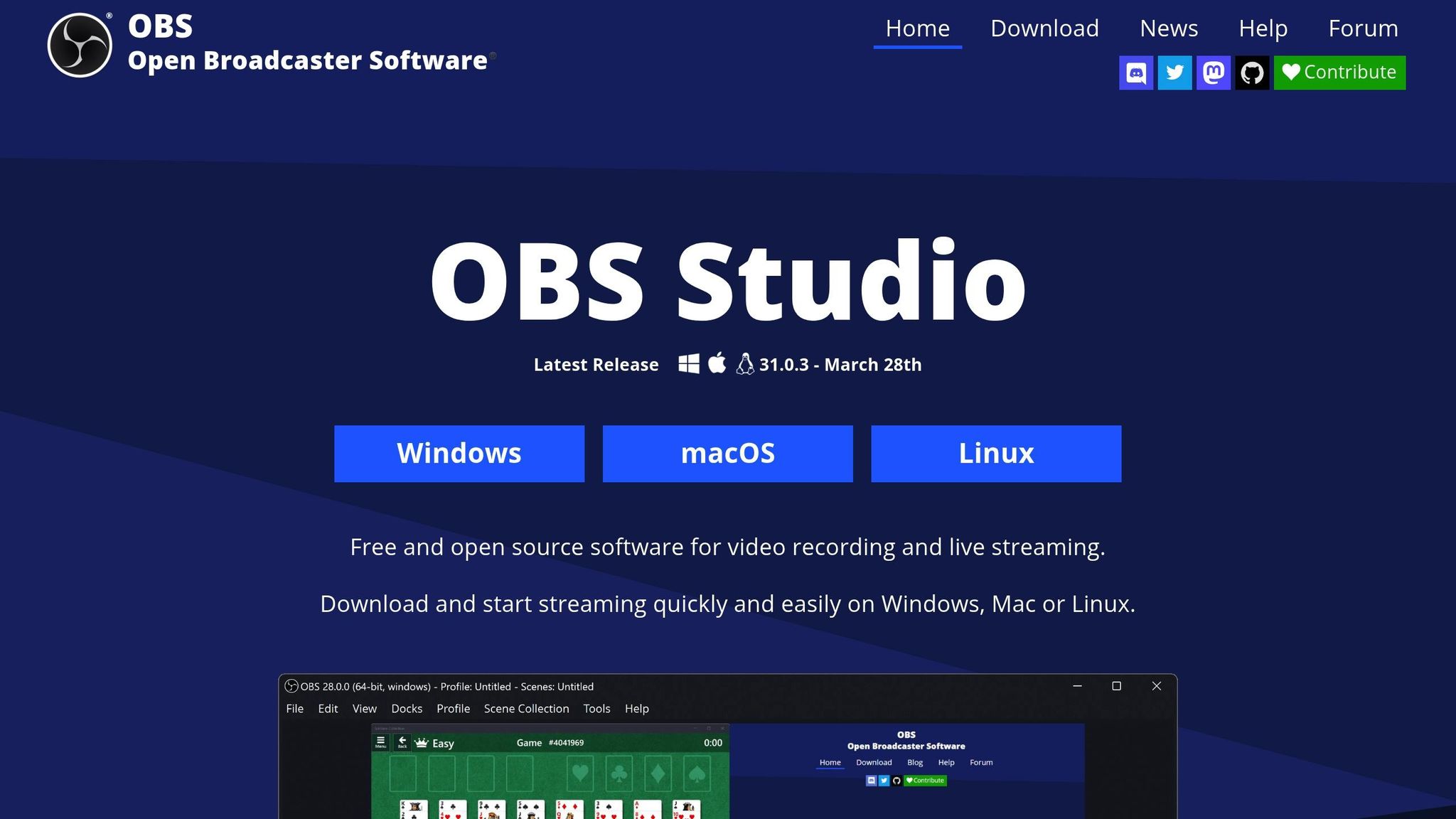Click the solitaire Back arrow icon
This screenshot has height=819, width=1456.
tap(402, 742)
